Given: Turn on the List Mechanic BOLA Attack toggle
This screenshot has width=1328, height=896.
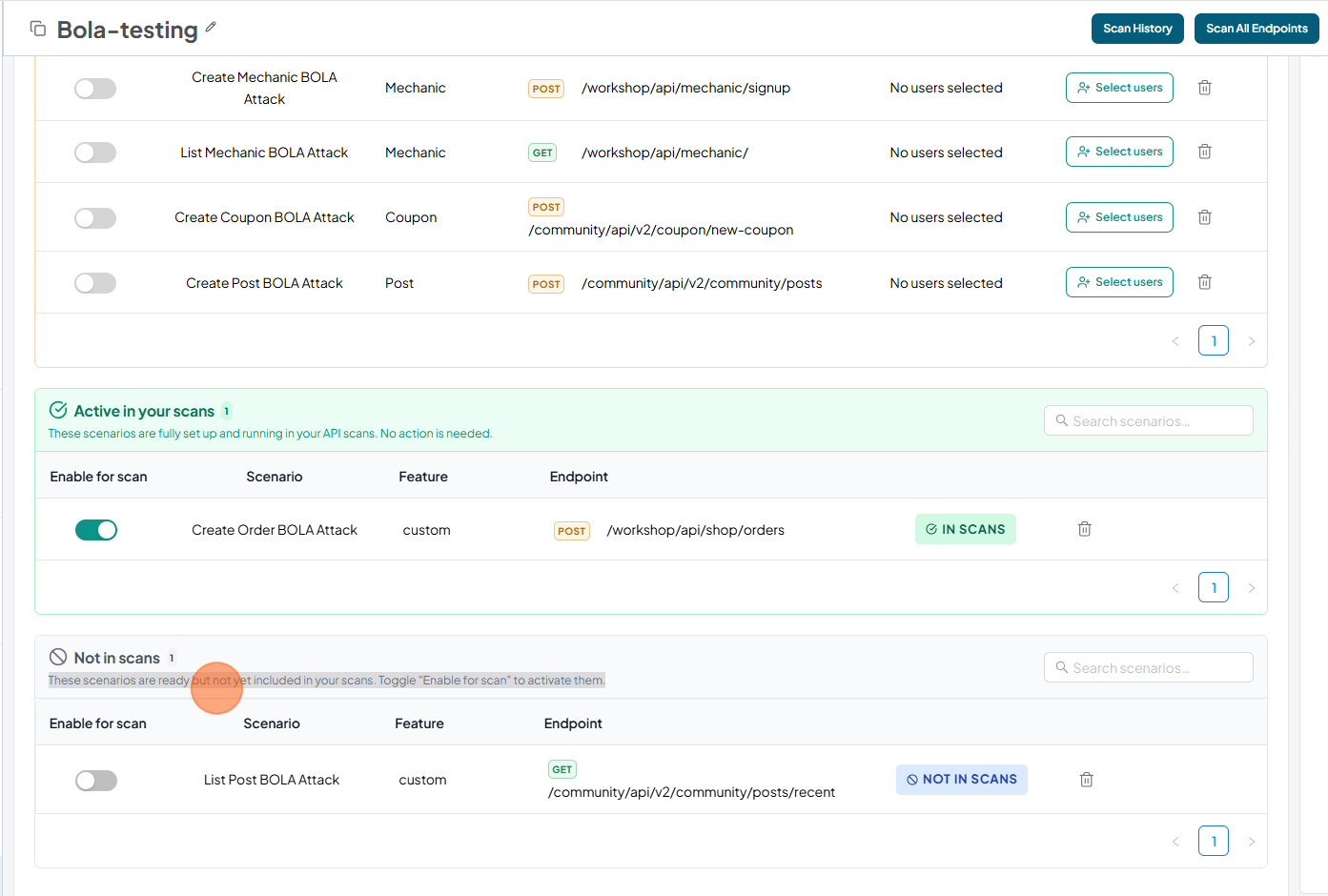Looking at the screenshot, I should pos(95,153).
